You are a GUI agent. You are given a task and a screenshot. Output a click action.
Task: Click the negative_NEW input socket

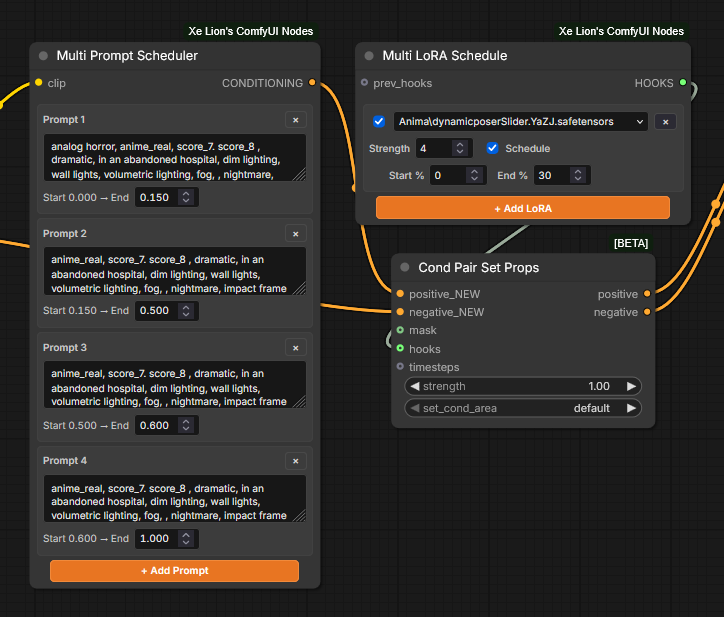click(x=400, y=312)
